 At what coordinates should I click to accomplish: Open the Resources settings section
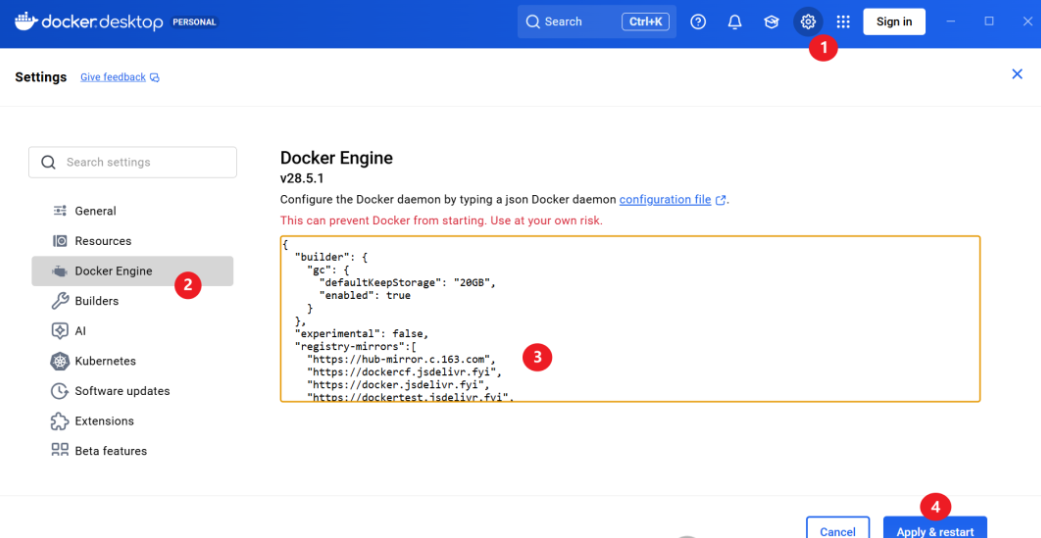[132, 240]
